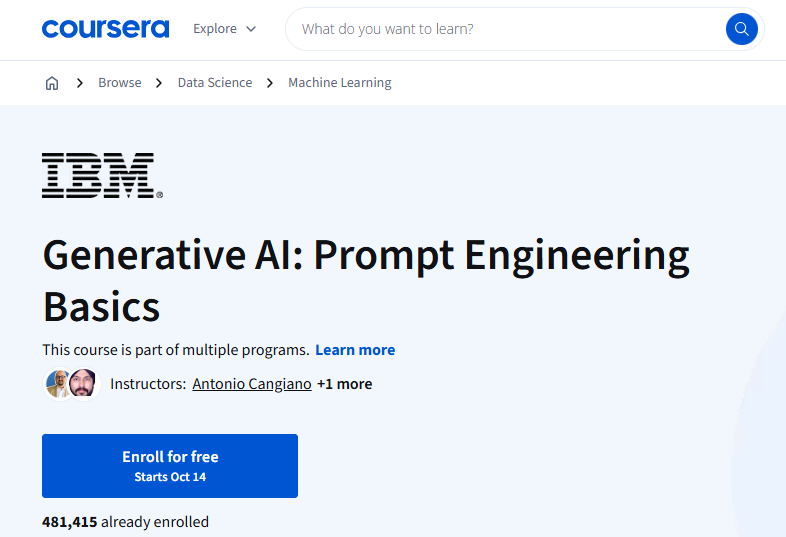Viewport: 786px width, 537px height.
Task: Select the Machine Learning breadcrumb
Action: [x=340, y=83]
